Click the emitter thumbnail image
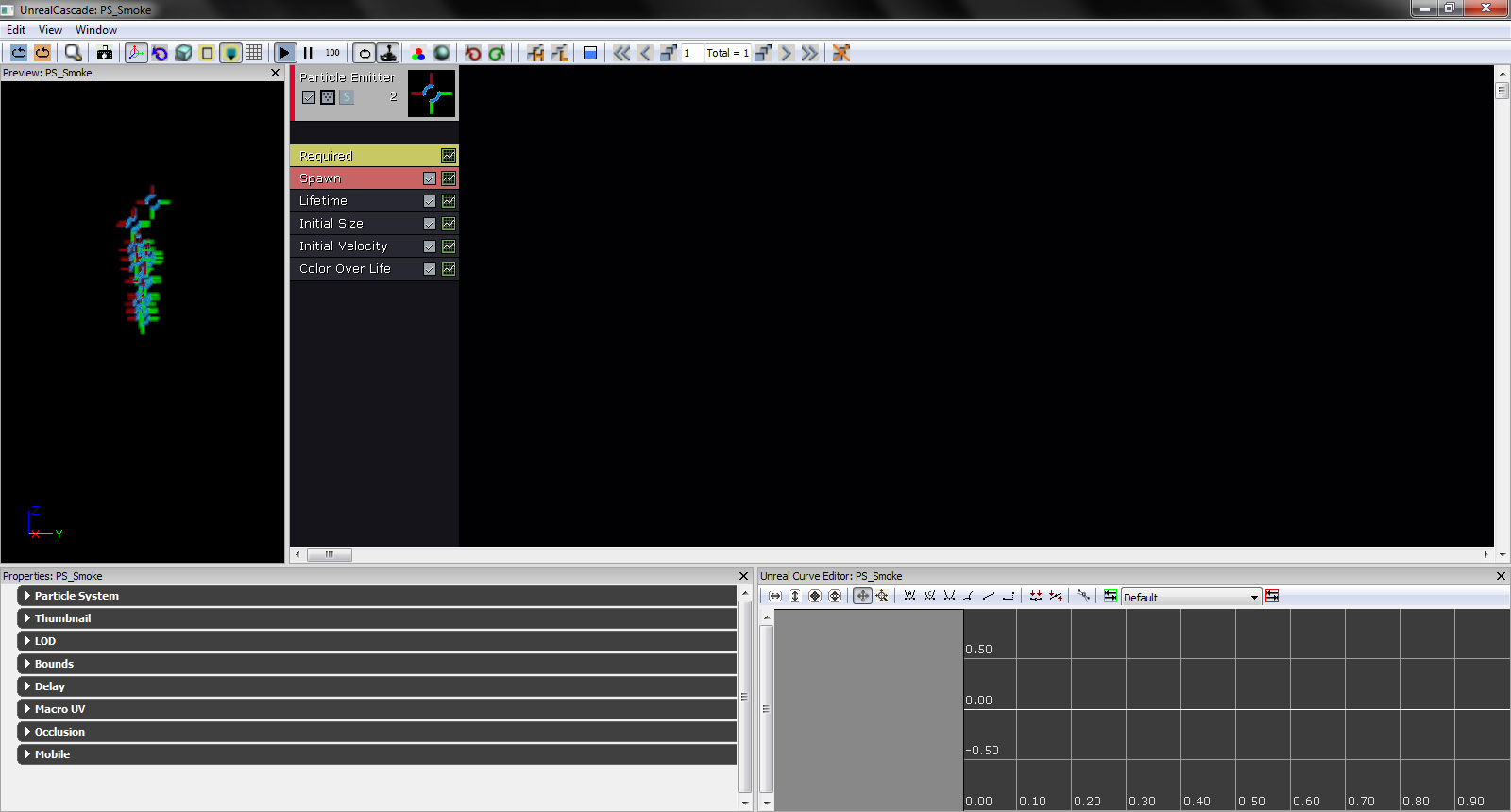 pos(432,93)
